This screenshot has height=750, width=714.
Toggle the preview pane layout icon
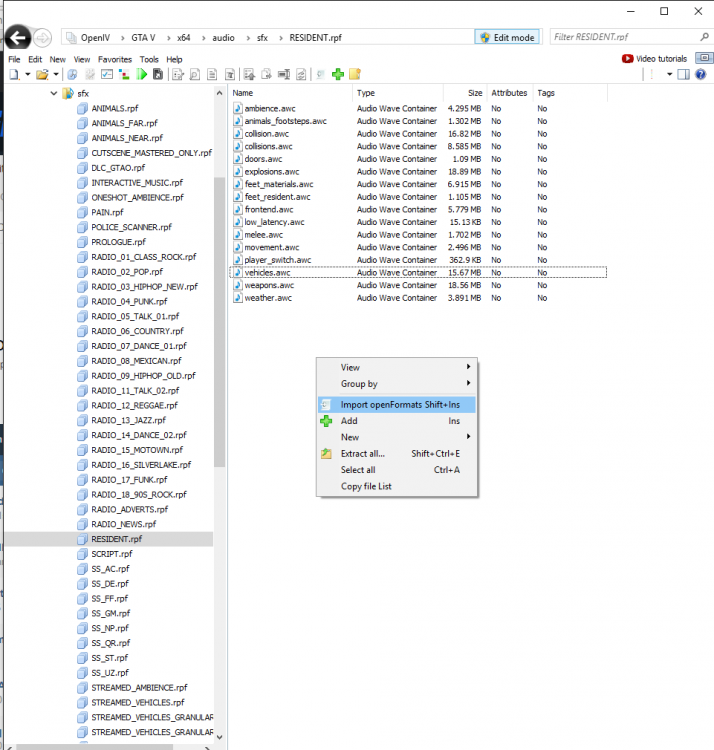684,74
